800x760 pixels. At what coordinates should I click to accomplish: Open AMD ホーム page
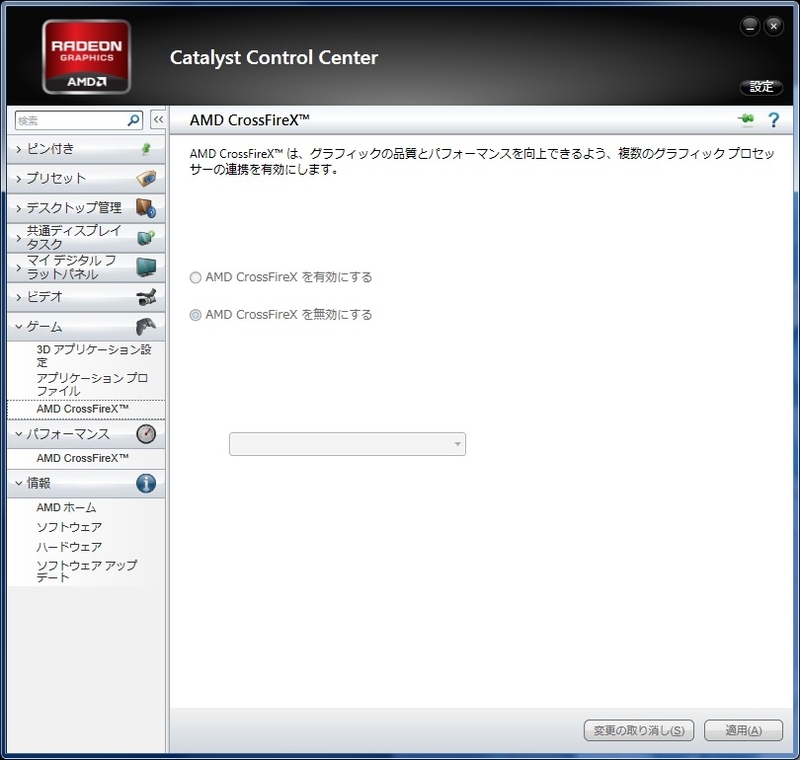pos(66,508)
